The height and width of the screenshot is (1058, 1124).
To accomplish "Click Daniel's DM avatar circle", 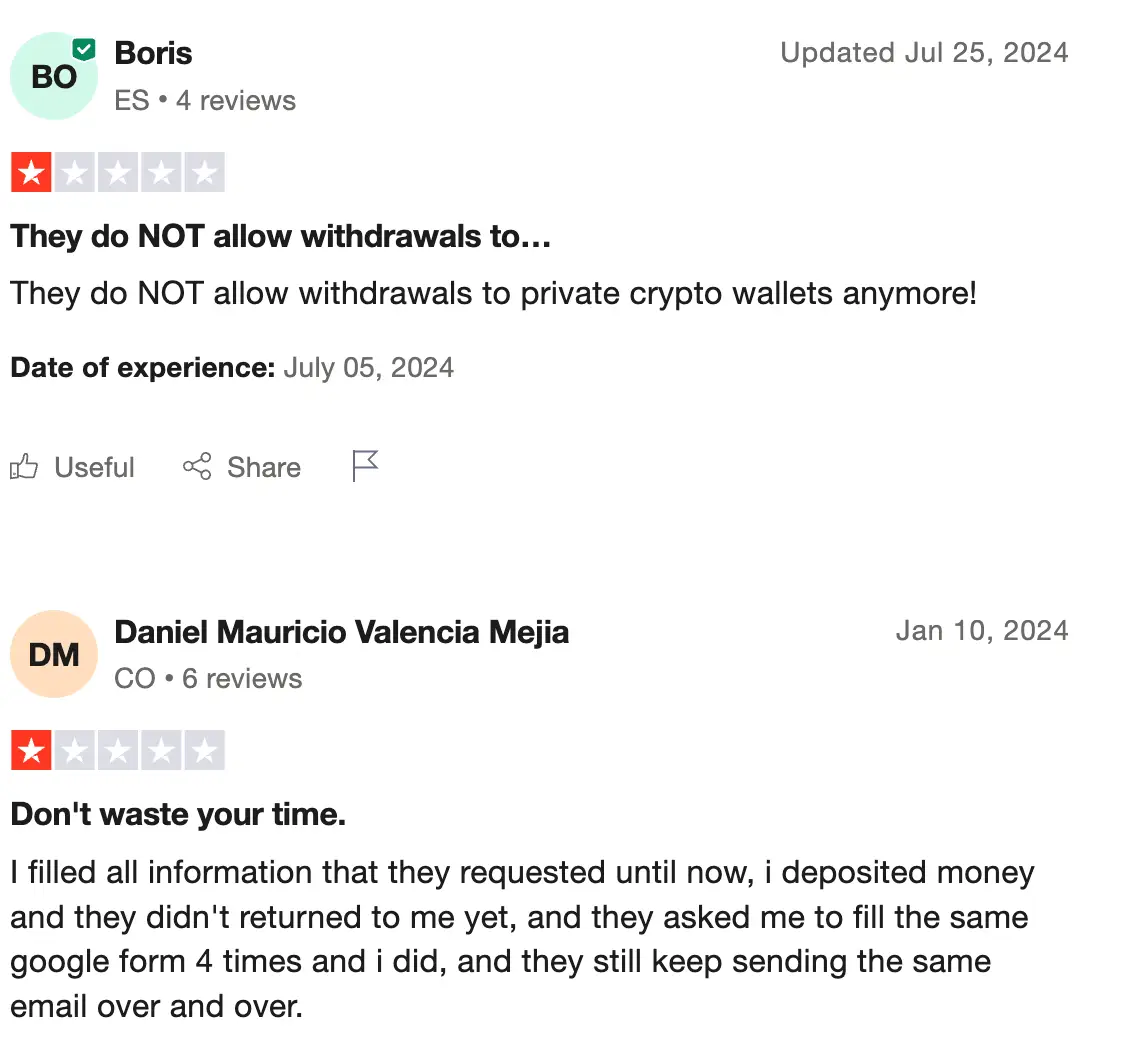I will 53,655.
